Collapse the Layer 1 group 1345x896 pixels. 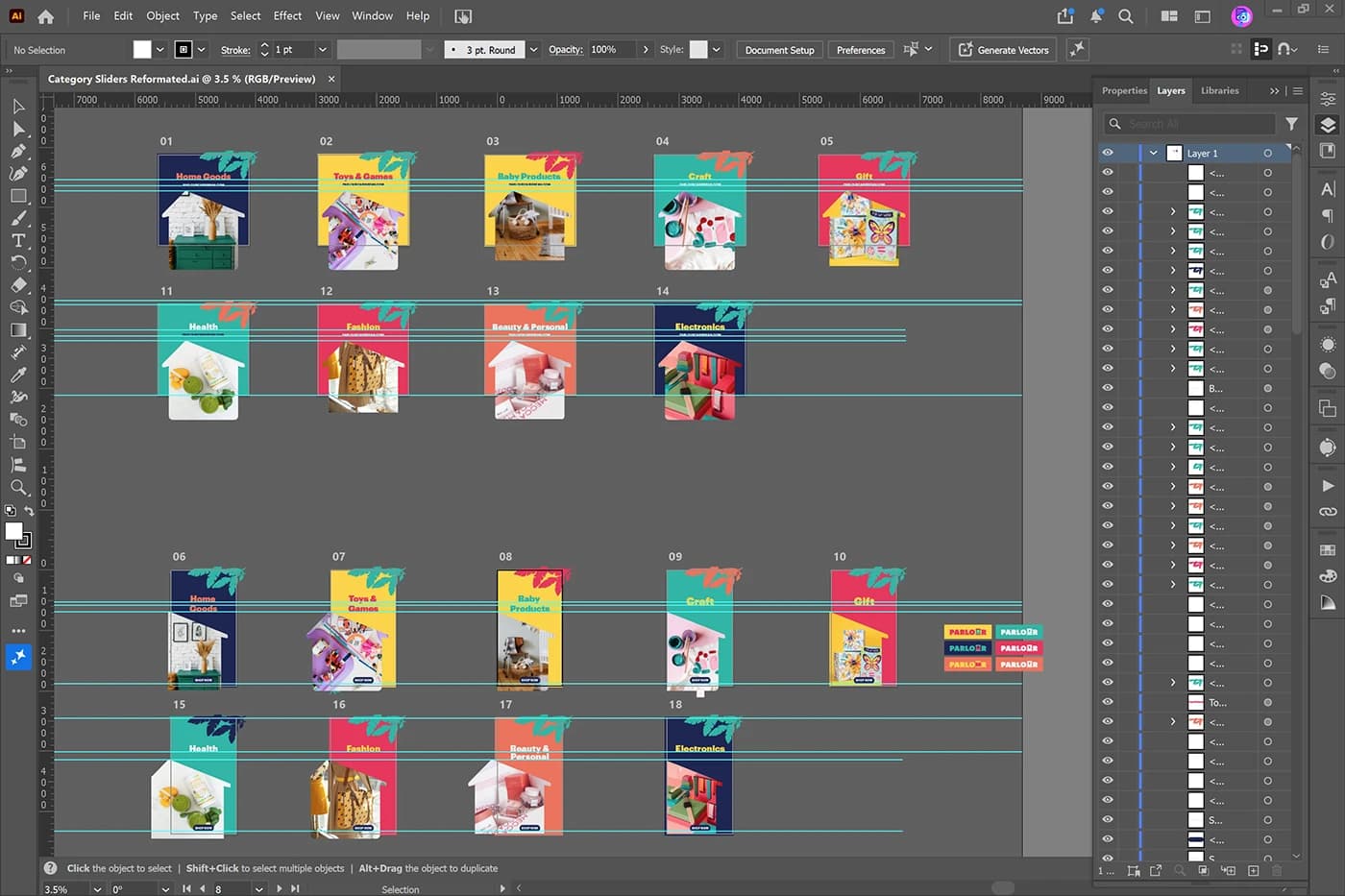point(1153,154)
